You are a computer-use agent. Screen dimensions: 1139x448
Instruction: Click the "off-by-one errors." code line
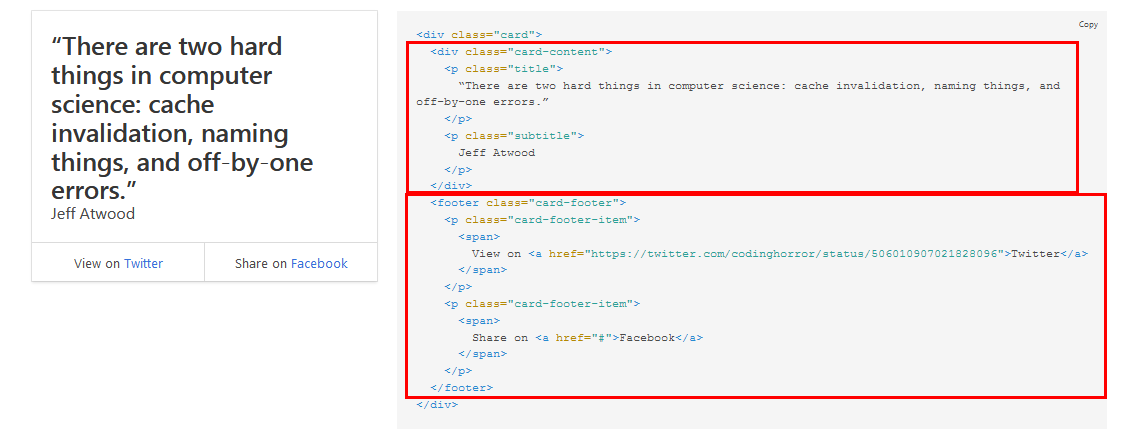482,102
